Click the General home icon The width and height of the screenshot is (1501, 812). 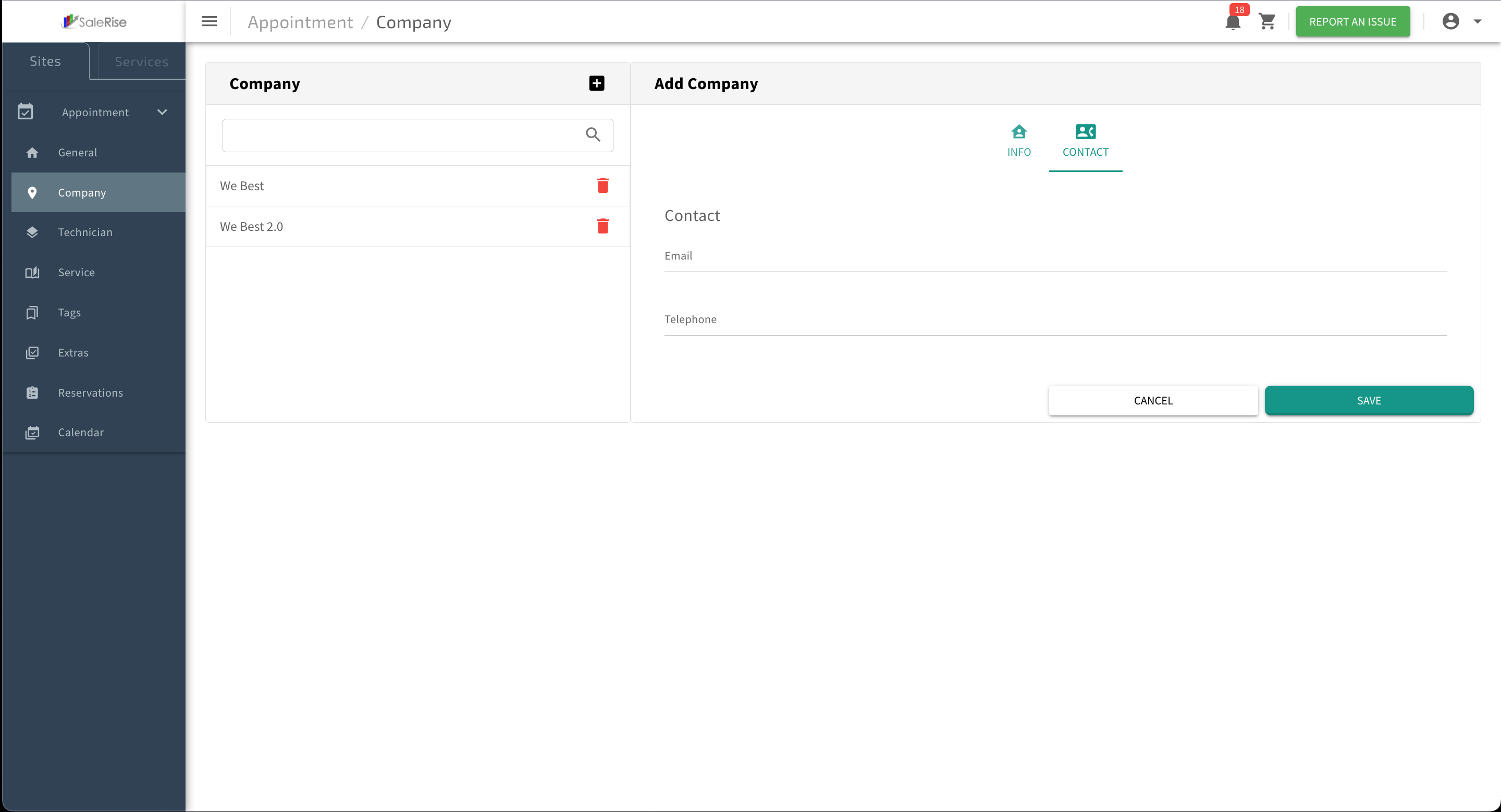pos(32,153)
